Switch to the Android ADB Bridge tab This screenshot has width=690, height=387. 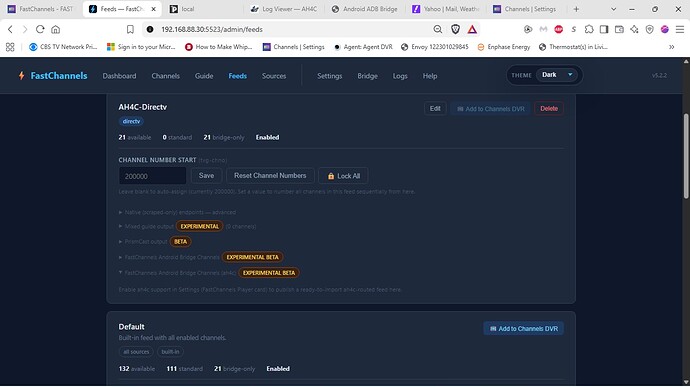tap(365, 9)
